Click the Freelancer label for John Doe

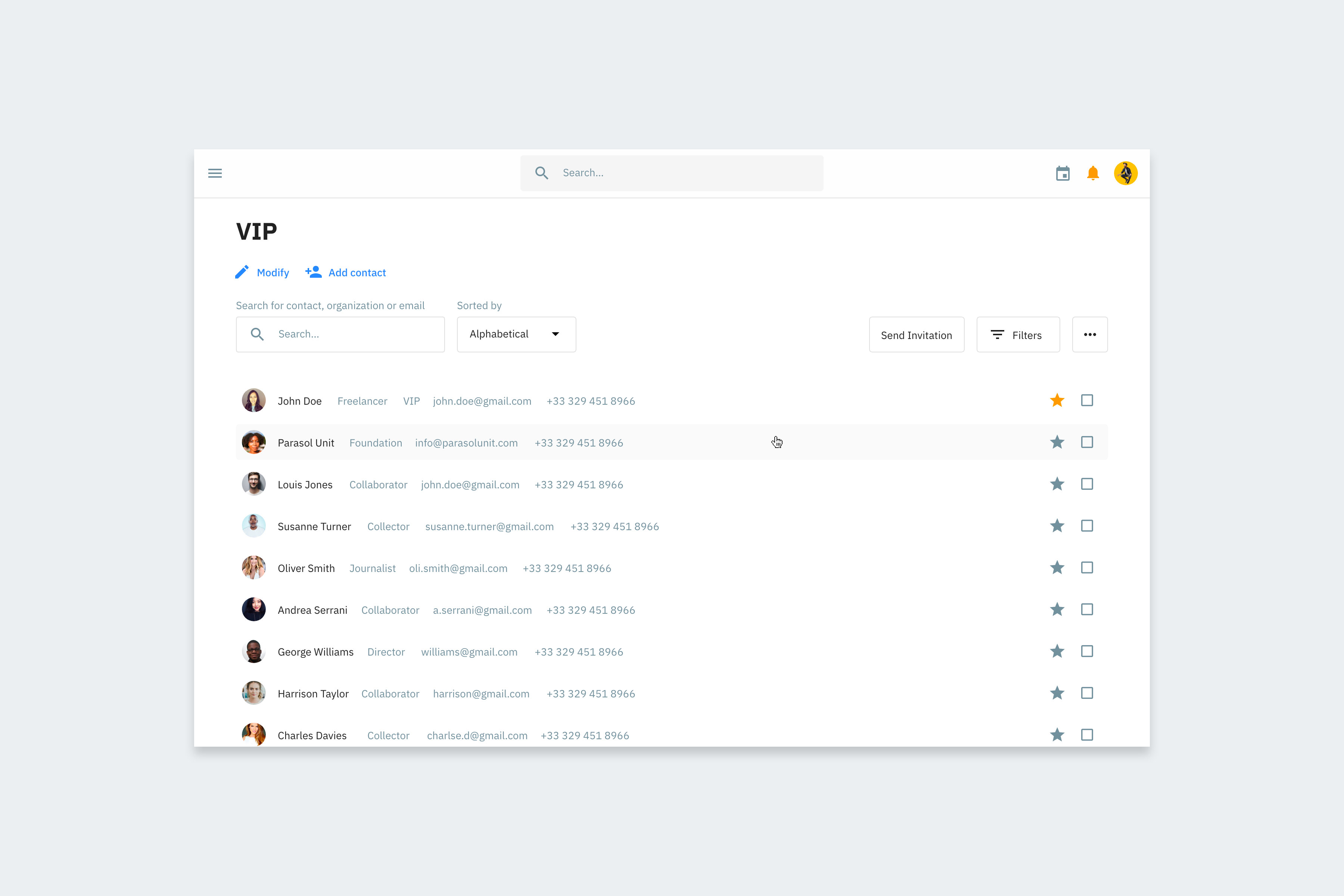[362, 401]
